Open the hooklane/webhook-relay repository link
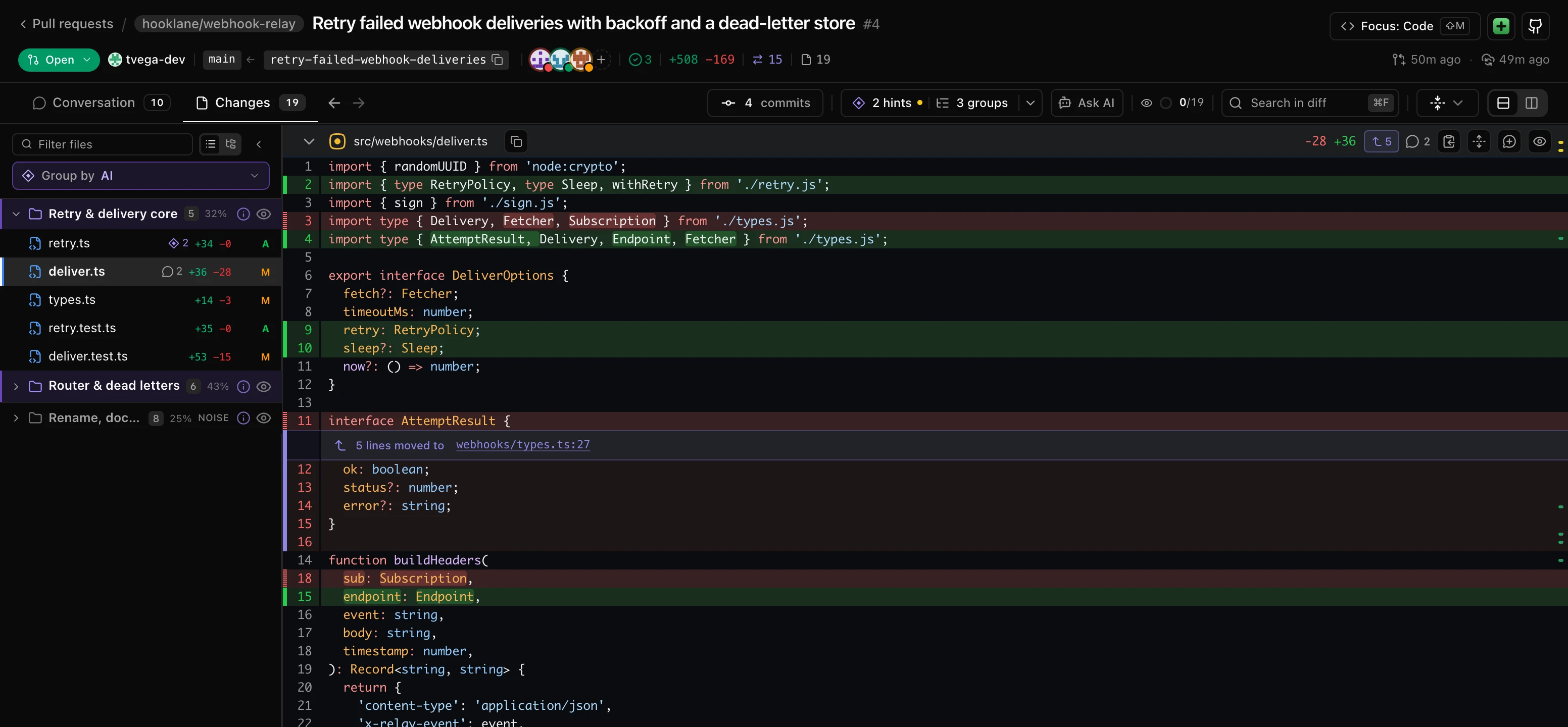This screenshot has height=727, width=1568. 219,24
